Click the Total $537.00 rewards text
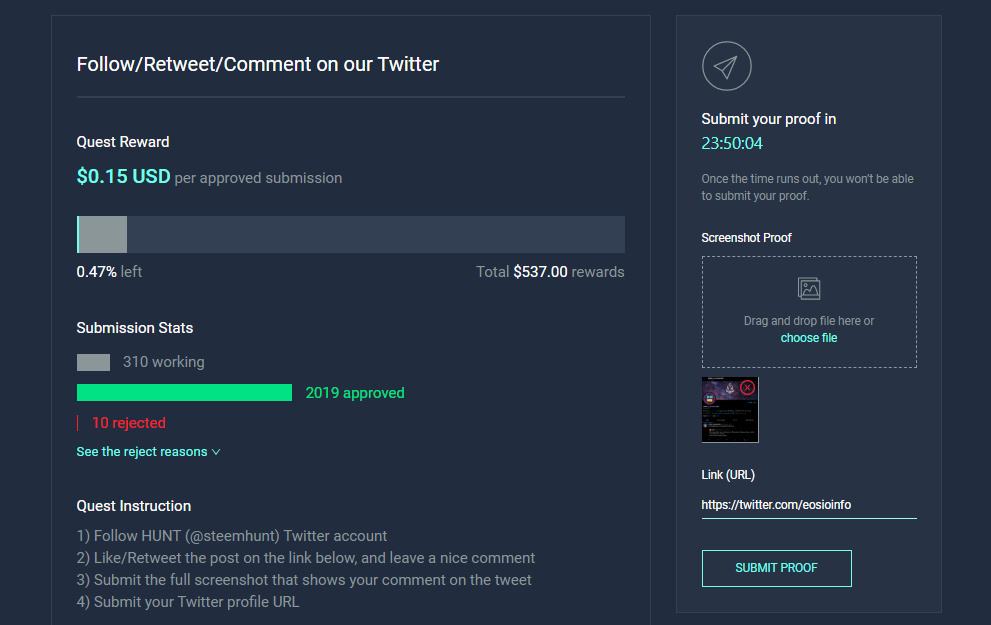Viewport: 991px width, 625px height. (550, 272)
